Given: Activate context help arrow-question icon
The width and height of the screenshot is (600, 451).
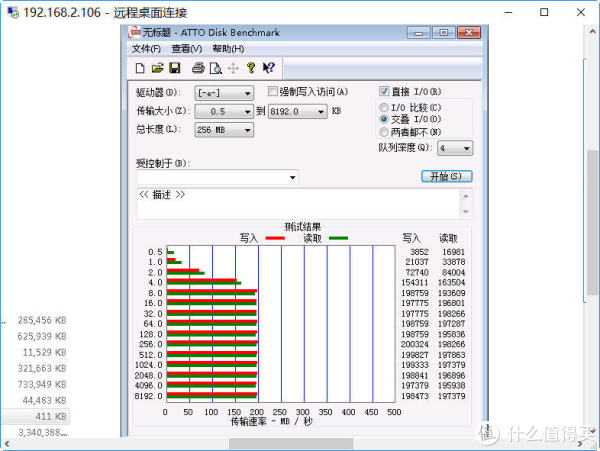Looking at the screenshot, I should pyautogui.click(x=269, y=68).
